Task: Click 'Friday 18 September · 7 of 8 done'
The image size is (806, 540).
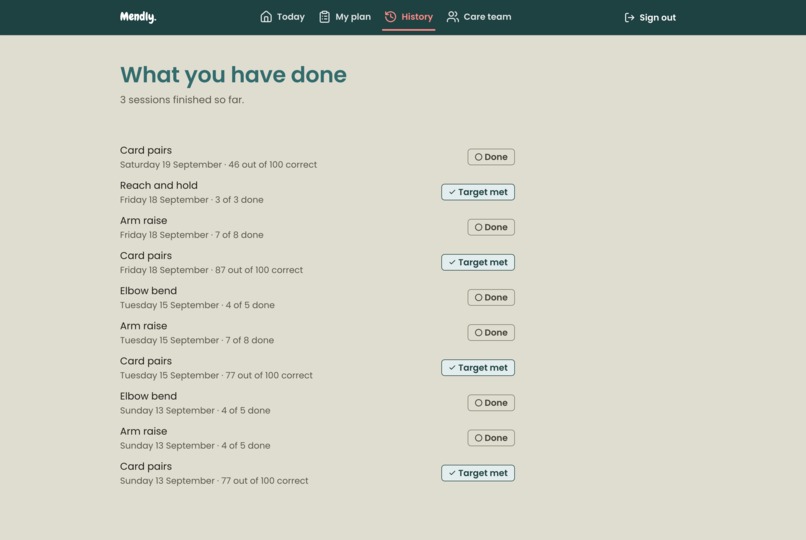Action: [x=192, y=235]
